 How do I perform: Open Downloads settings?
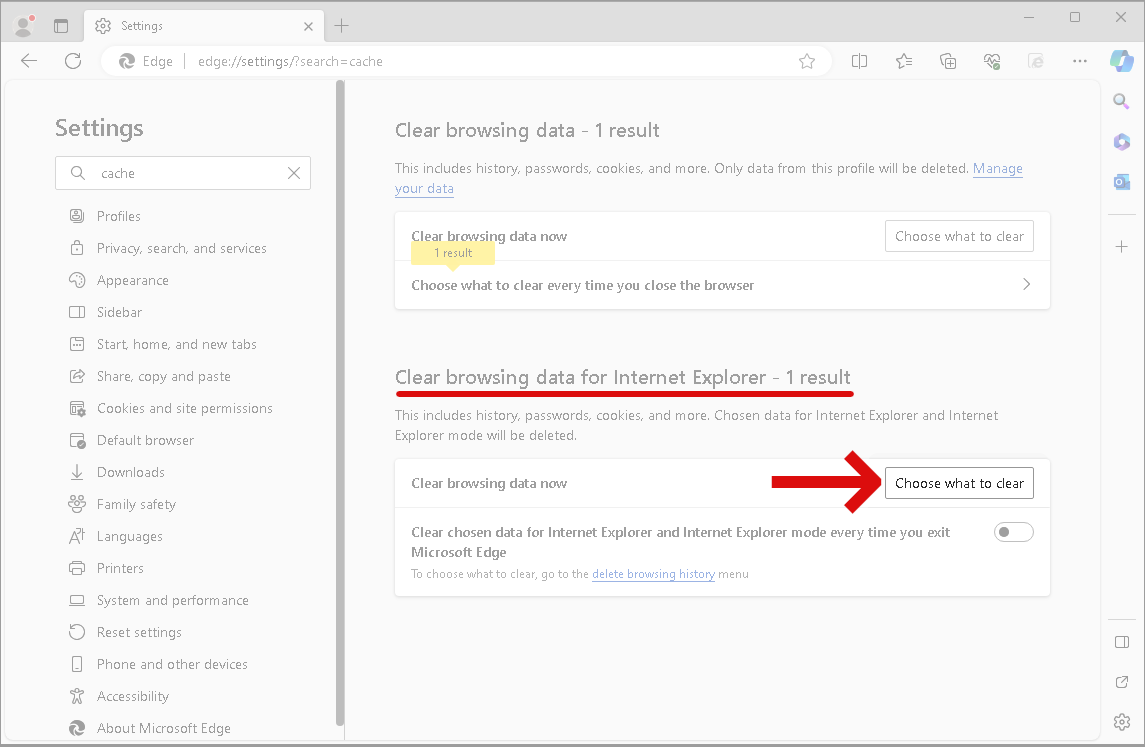(x=117, y=472)
